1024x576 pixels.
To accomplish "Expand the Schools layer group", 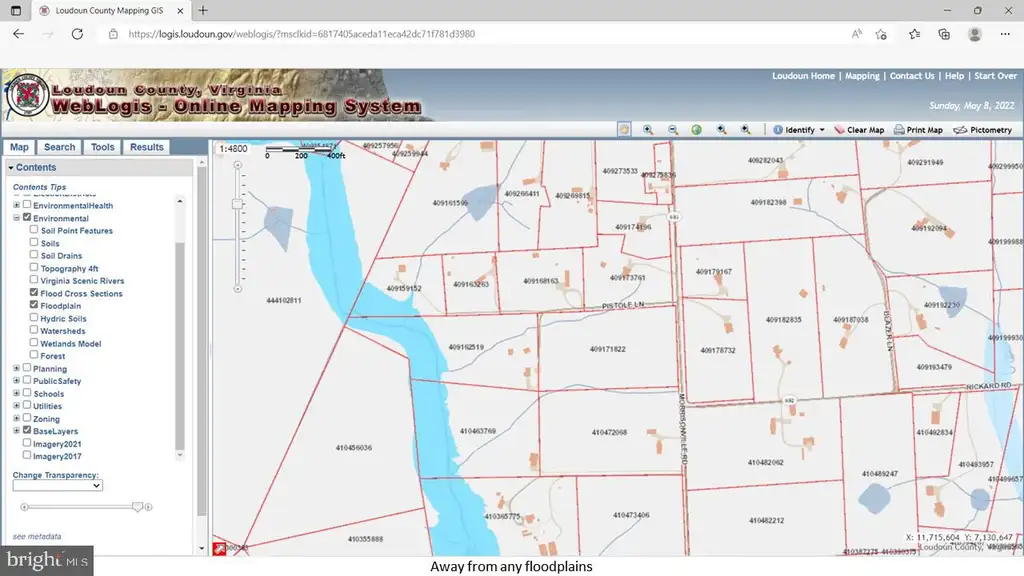I will point(16,393).
